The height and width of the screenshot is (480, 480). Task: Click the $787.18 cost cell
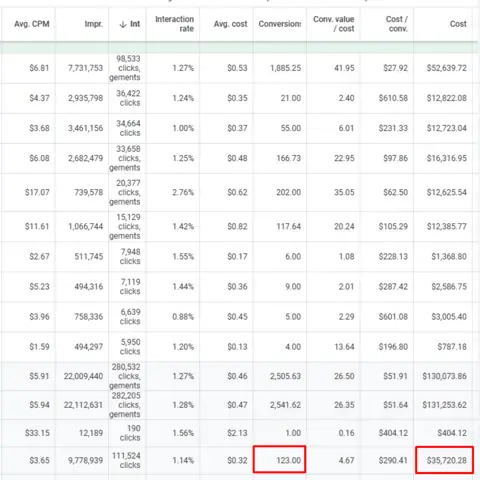pyautogui.click(x=452, y=347)
